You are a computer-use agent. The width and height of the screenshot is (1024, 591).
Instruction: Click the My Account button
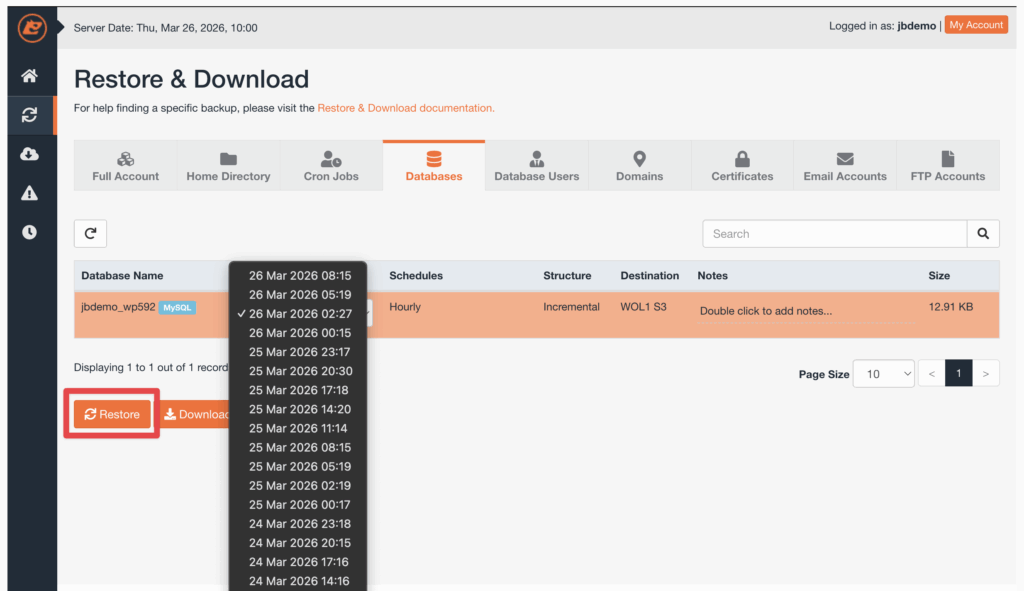[976, 25]
